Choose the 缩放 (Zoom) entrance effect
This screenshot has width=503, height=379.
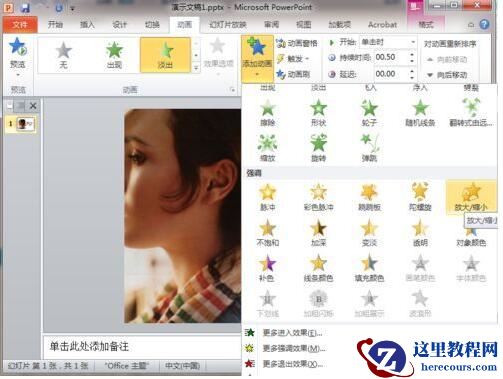(x=268, y=148)
